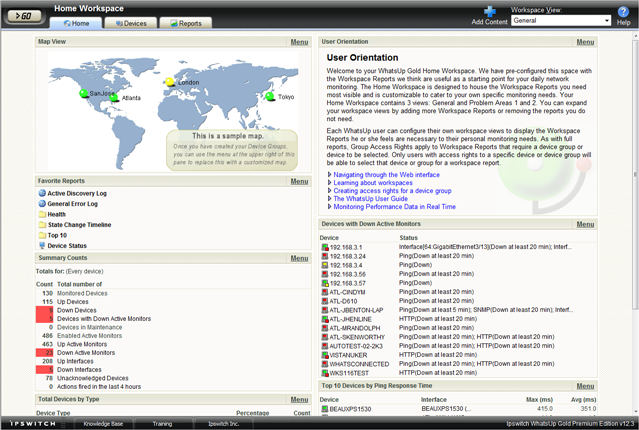Image resolution: width=639 pixels, height=430 pixels.
Task: Open the Summary Counts pane Menu
Action: pos(299,258)
